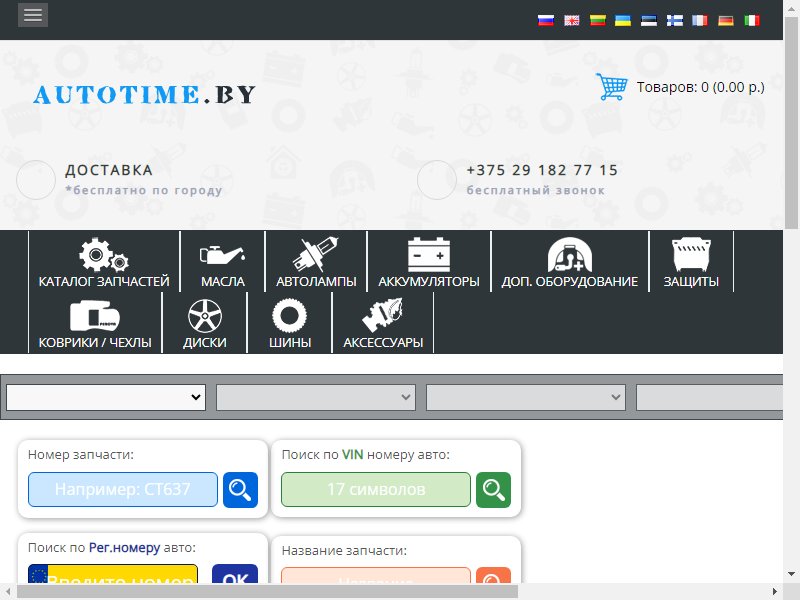Image resolution: width=800 pixels, height=600 pixels.
Task: Navigate to the Диски category
Action: pyautogui.click(x=205, y=322)
